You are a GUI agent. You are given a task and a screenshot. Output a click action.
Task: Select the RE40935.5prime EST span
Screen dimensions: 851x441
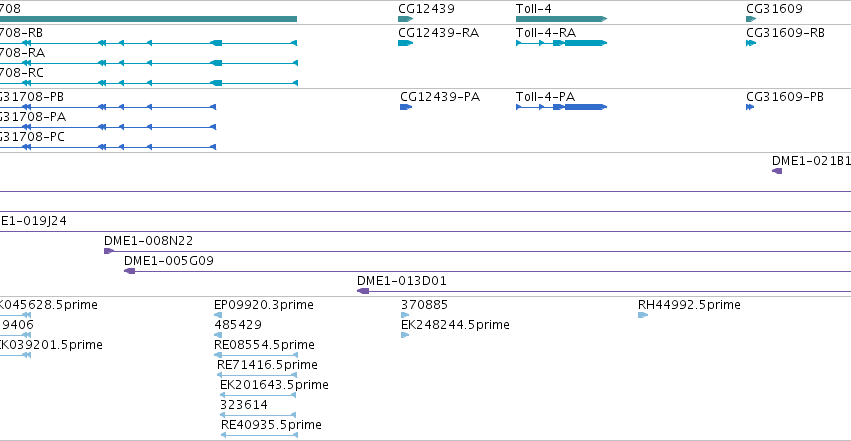point(259,435)
